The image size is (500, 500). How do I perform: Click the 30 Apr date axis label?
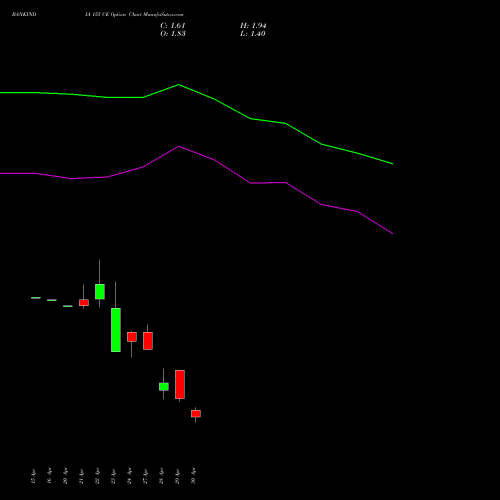(194, 476)
